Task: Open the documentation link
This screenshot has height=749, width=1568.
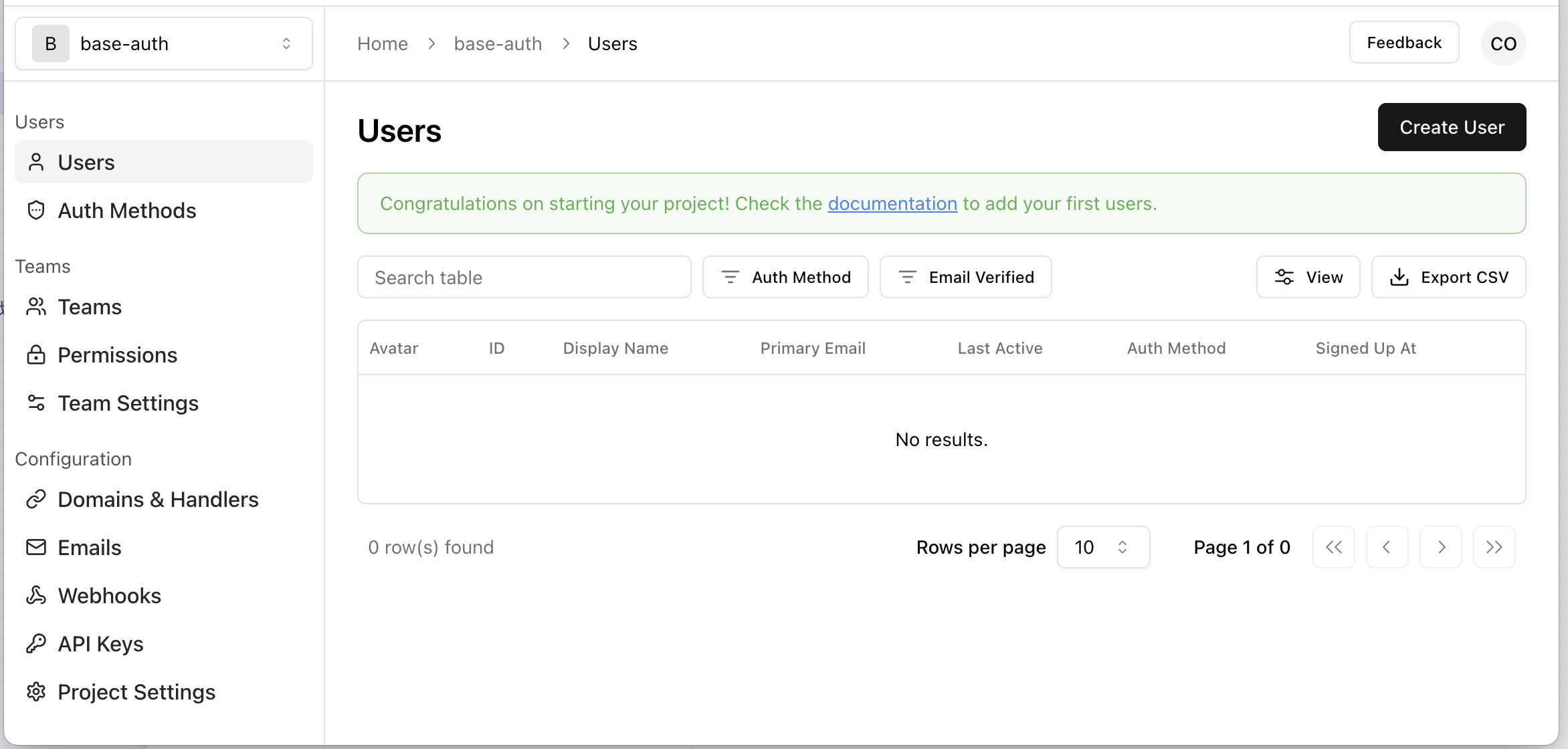Action: click(x=892, y=203)
